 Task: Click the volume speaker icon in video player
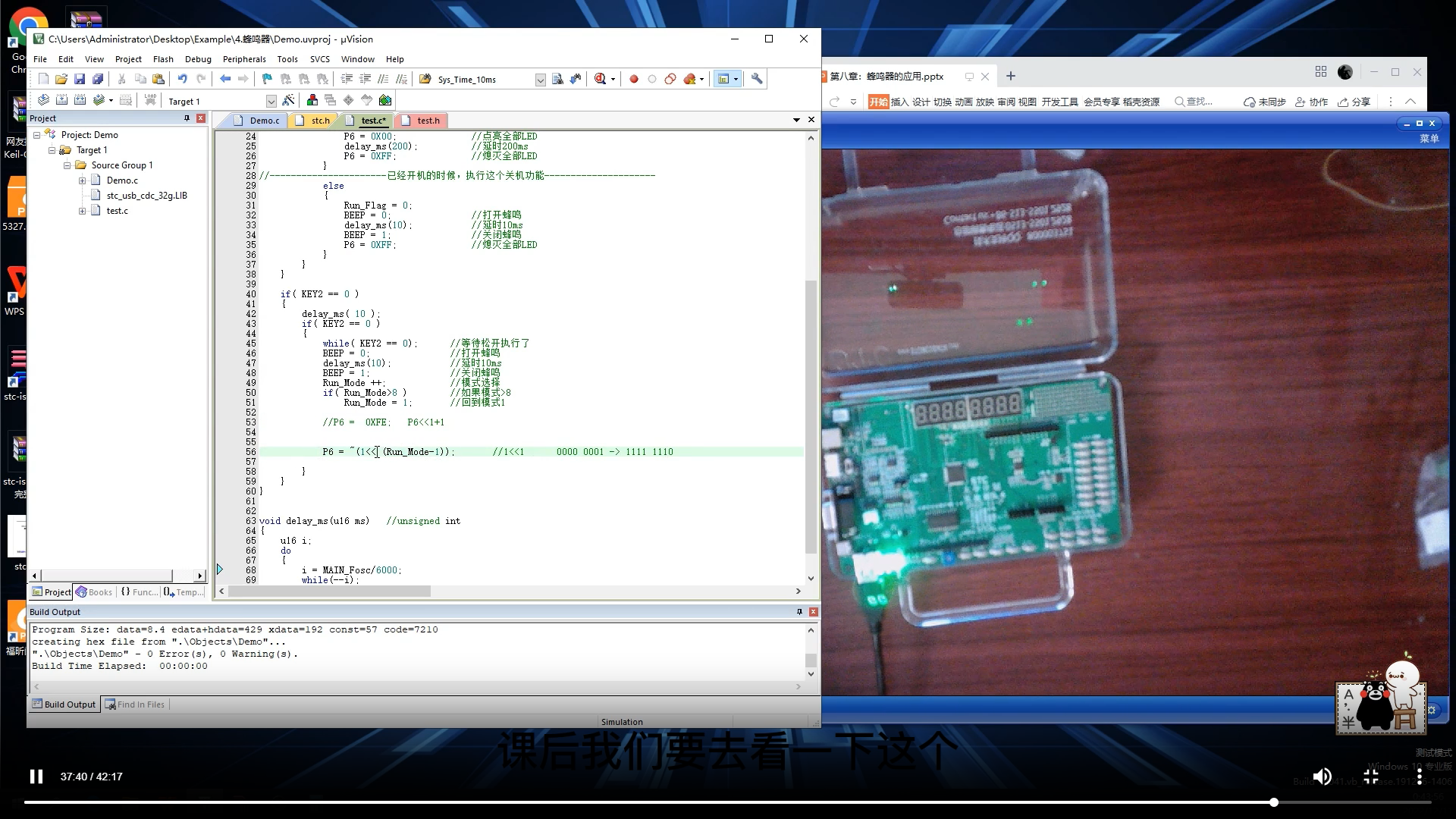[x=1322, y=777]
